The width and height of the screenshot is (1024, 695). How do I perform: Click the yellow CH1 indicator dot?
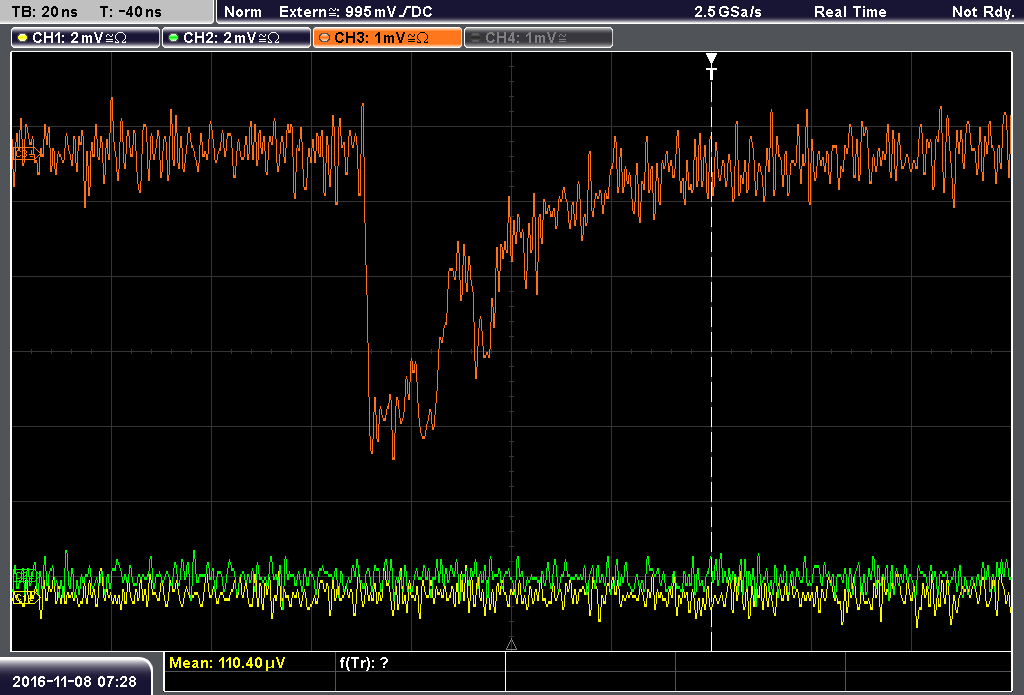tap(23, 38)
